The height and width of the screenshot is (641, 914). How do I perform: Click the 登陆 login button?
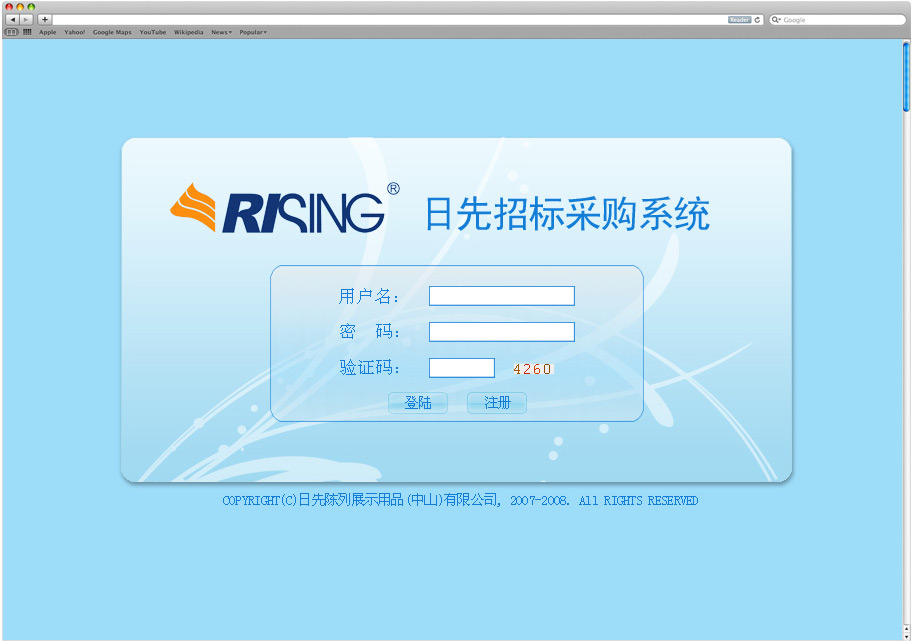418,403
